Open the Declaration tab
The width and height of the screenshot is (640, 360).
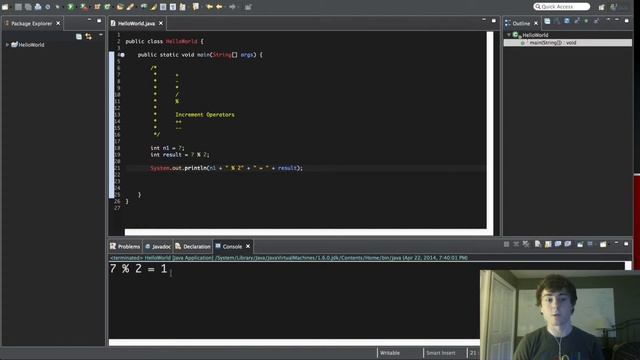pyautogui.click(x=193, y=247)
